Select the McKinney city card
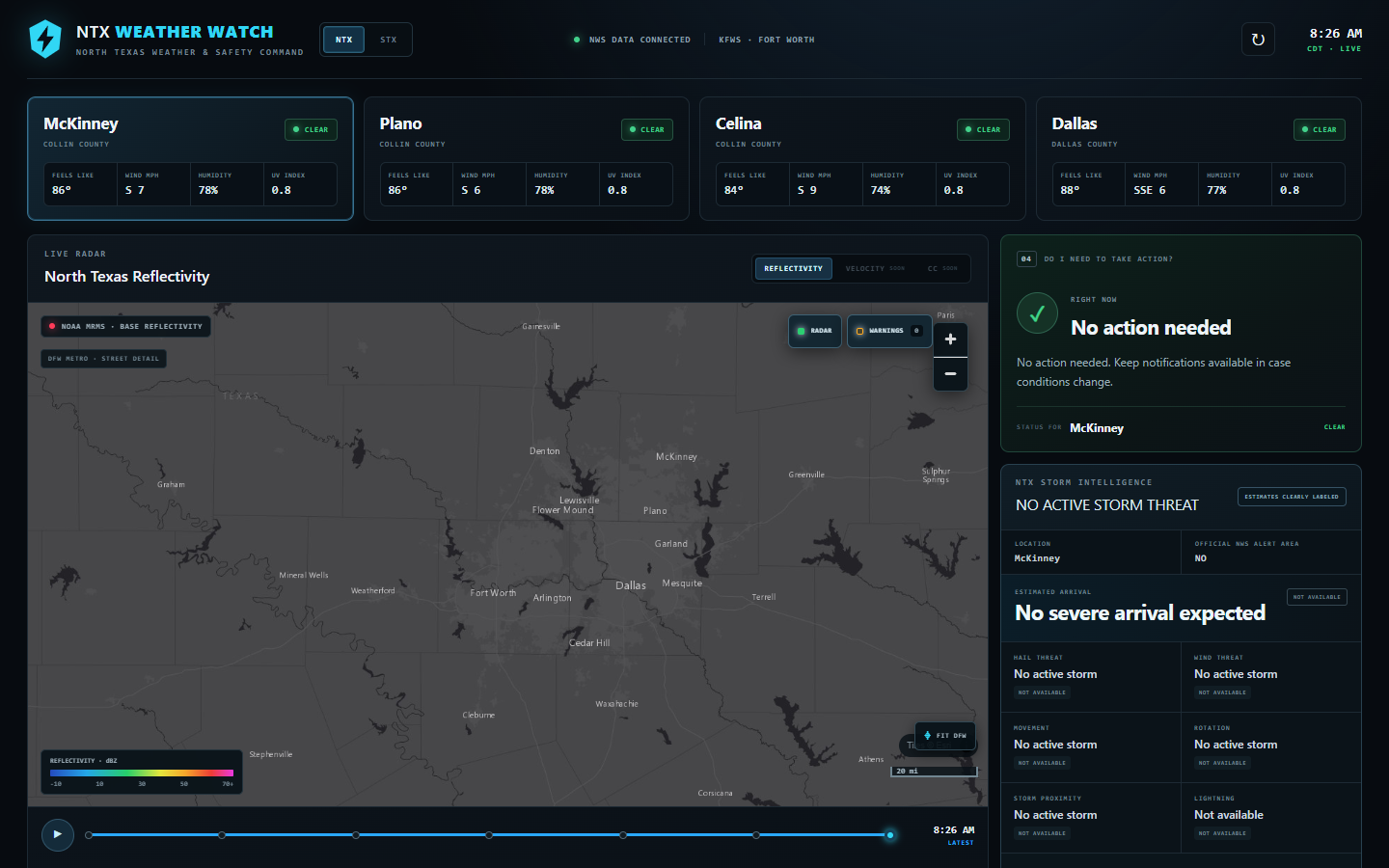The image size is (1389, 868). coord(190,158)
